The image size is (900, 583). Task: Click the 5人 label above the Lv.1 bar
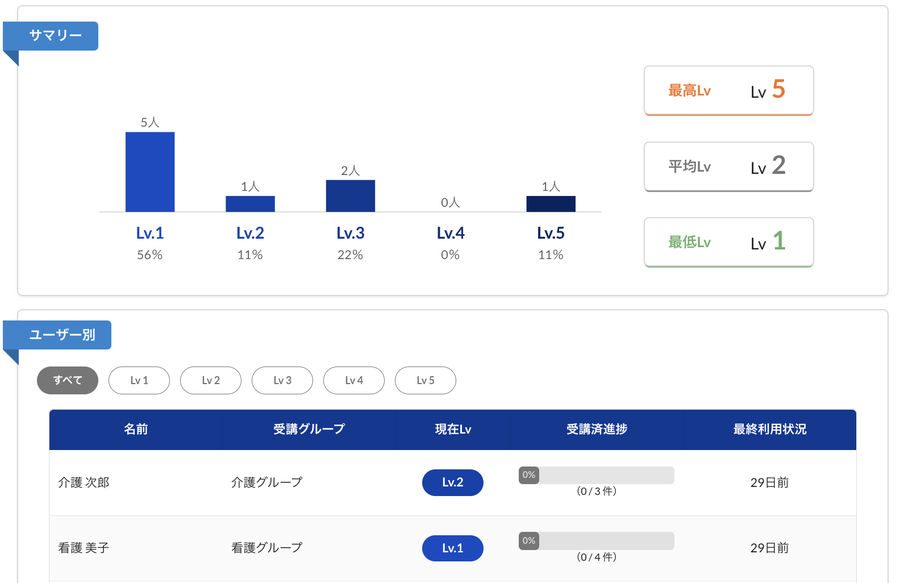coord(150,122)
